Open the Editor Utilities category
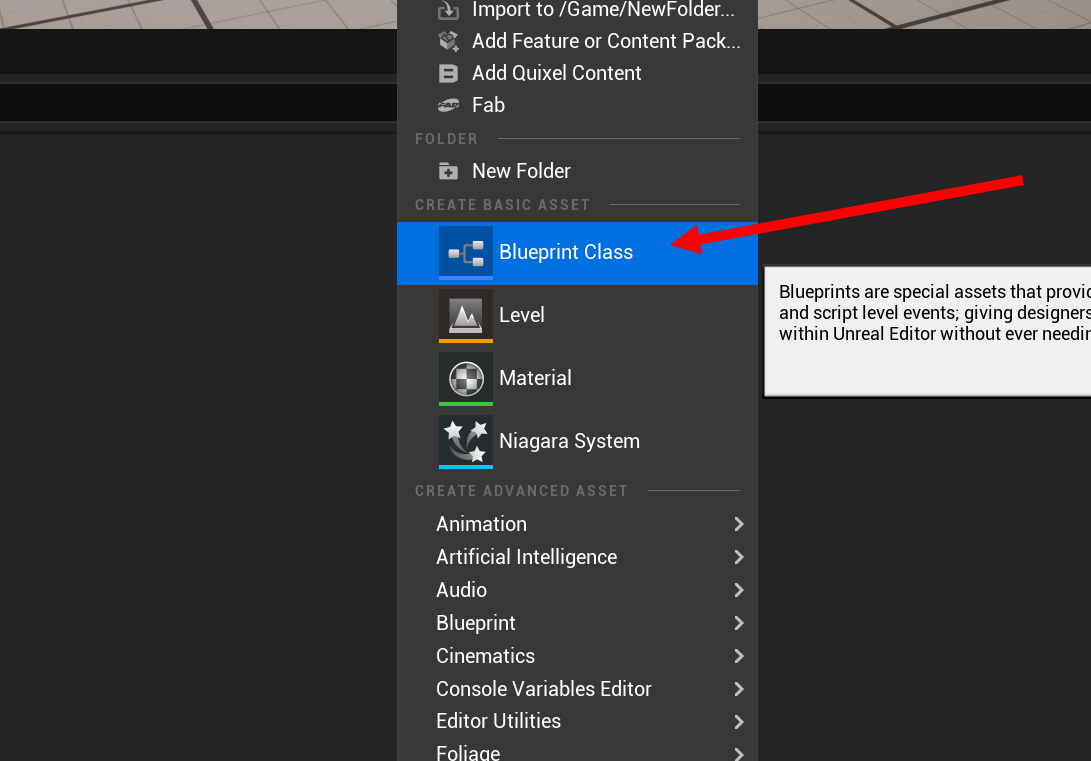The height and width of the screenshot is (761, 1091). point(578,721)
